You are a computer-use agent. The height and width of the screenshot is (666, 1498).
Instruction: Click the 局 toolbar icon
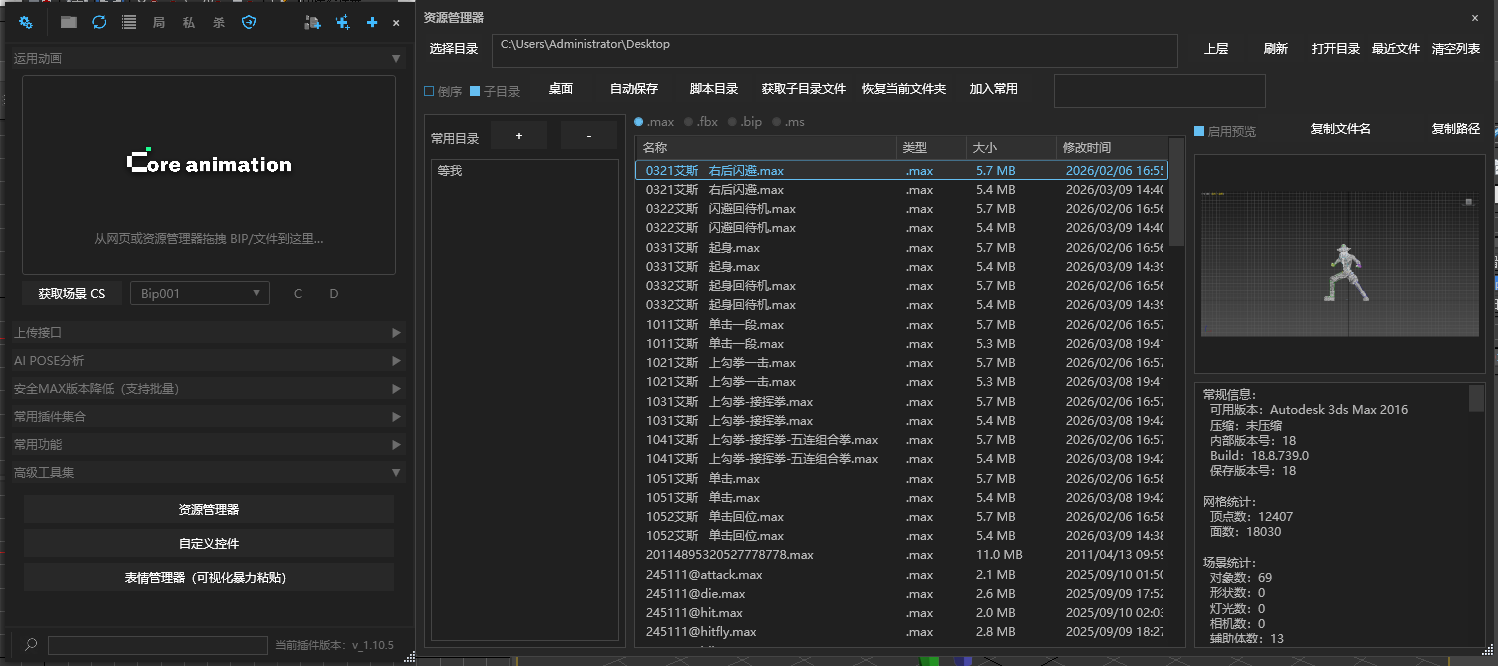[x=159, y=22]
